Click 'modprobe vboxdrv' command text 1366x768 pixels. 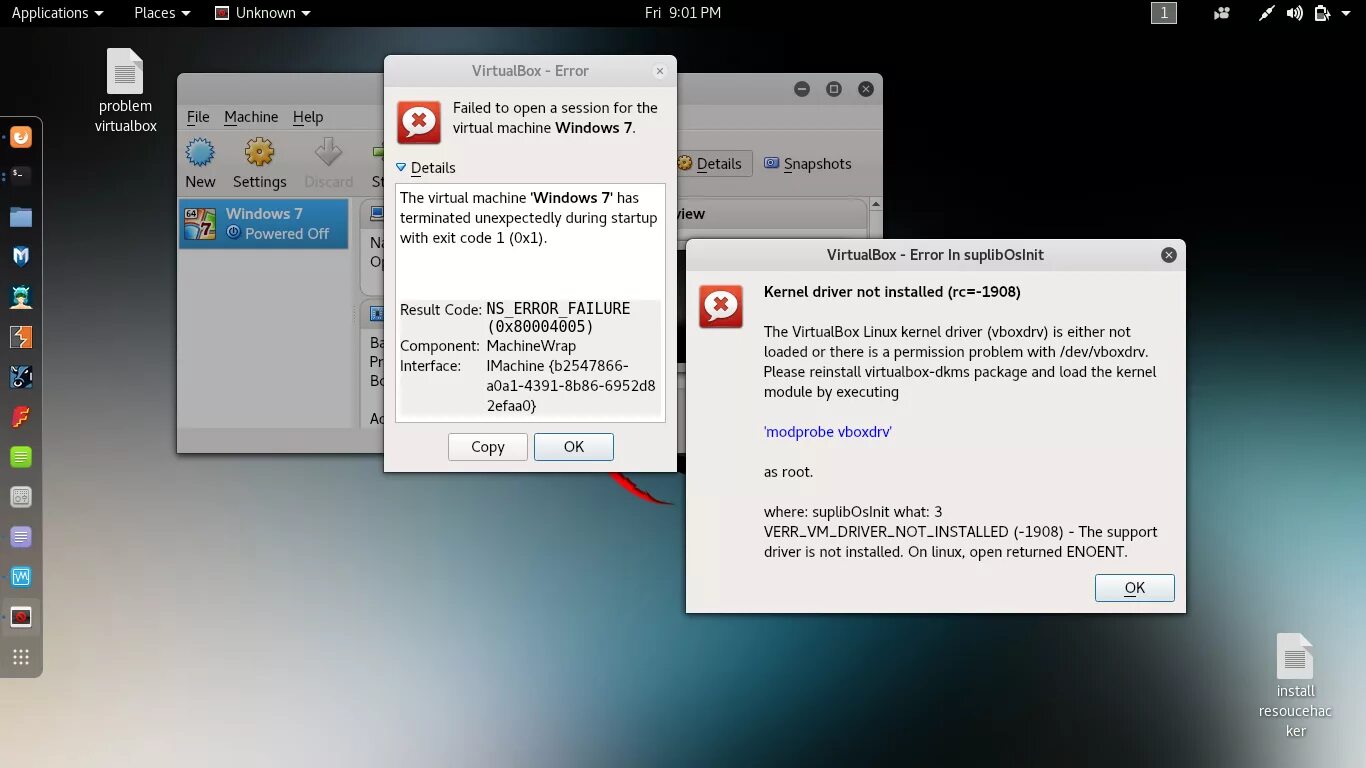(828, 432)
